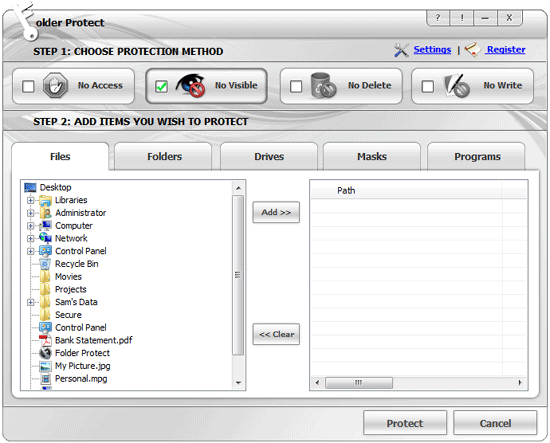550x443 pixels.
Task: Click the No Delete trash bin icon
Action: click(x=323, y=85)
